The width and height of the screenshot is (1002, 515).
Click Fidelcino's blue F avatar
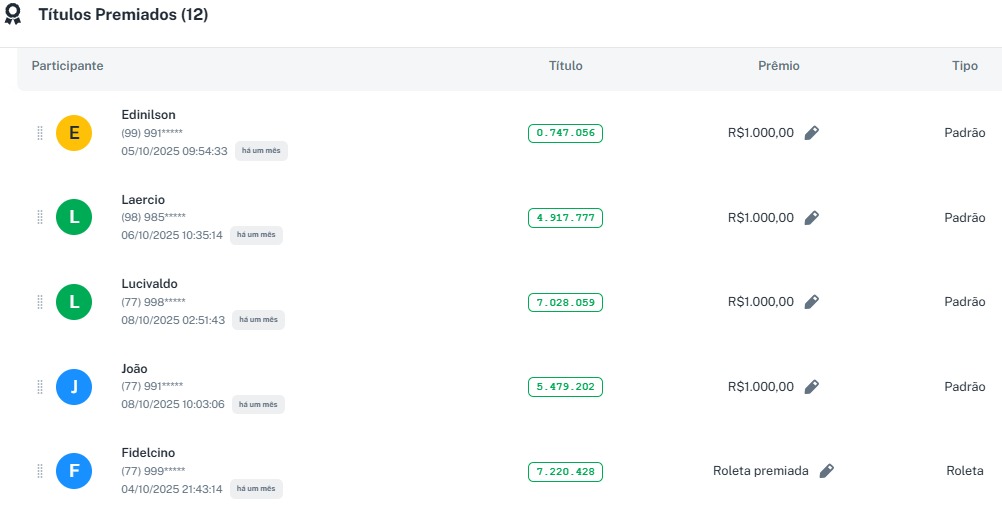74,471
